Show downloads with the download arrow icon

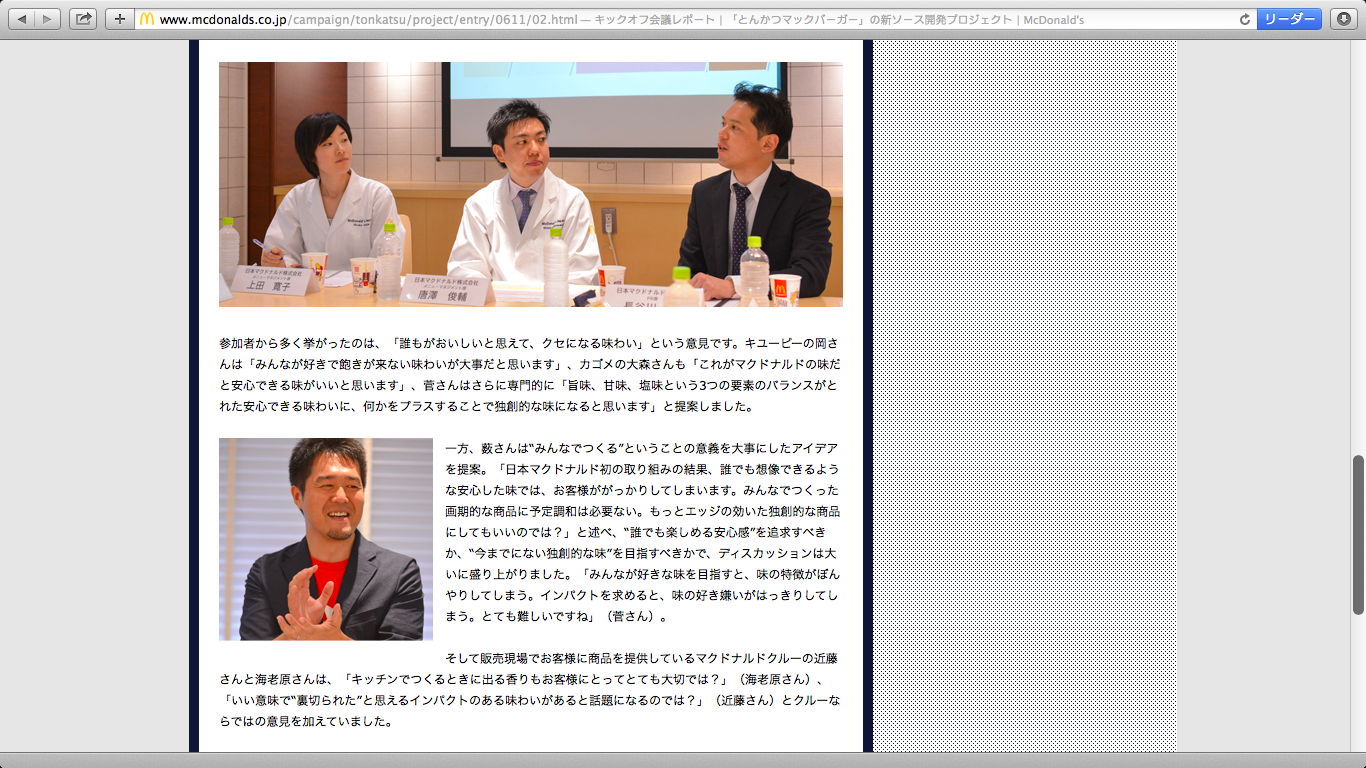1344,19
